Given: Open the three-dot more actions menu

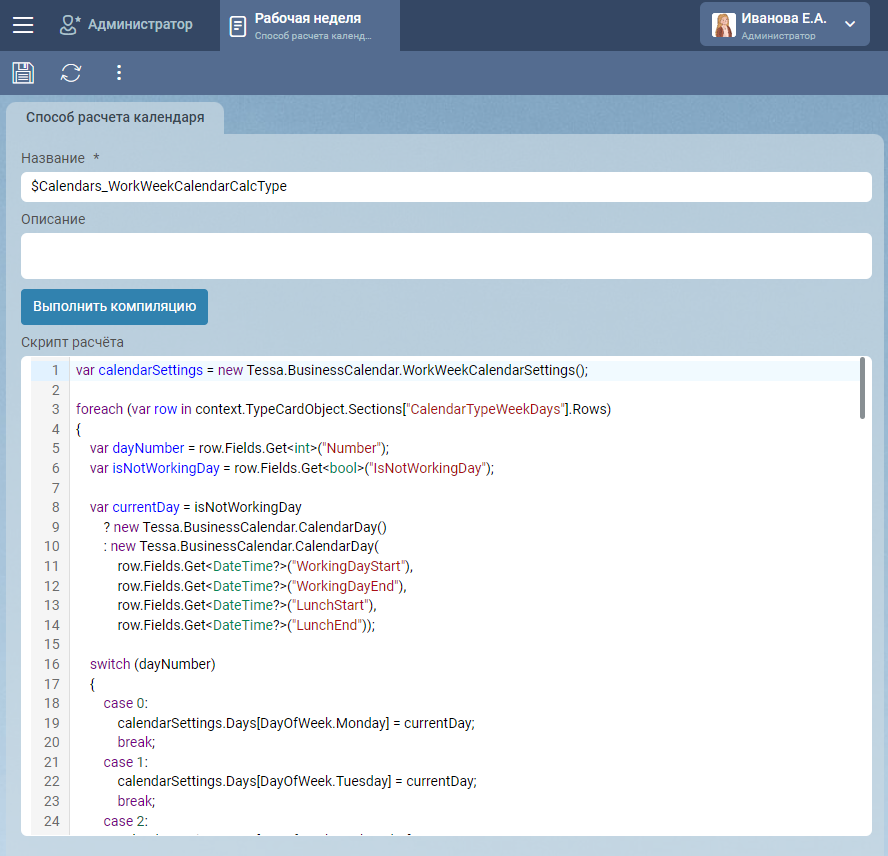Looking at the screenshot, I should pyautogui.click(x=119, y=72).
